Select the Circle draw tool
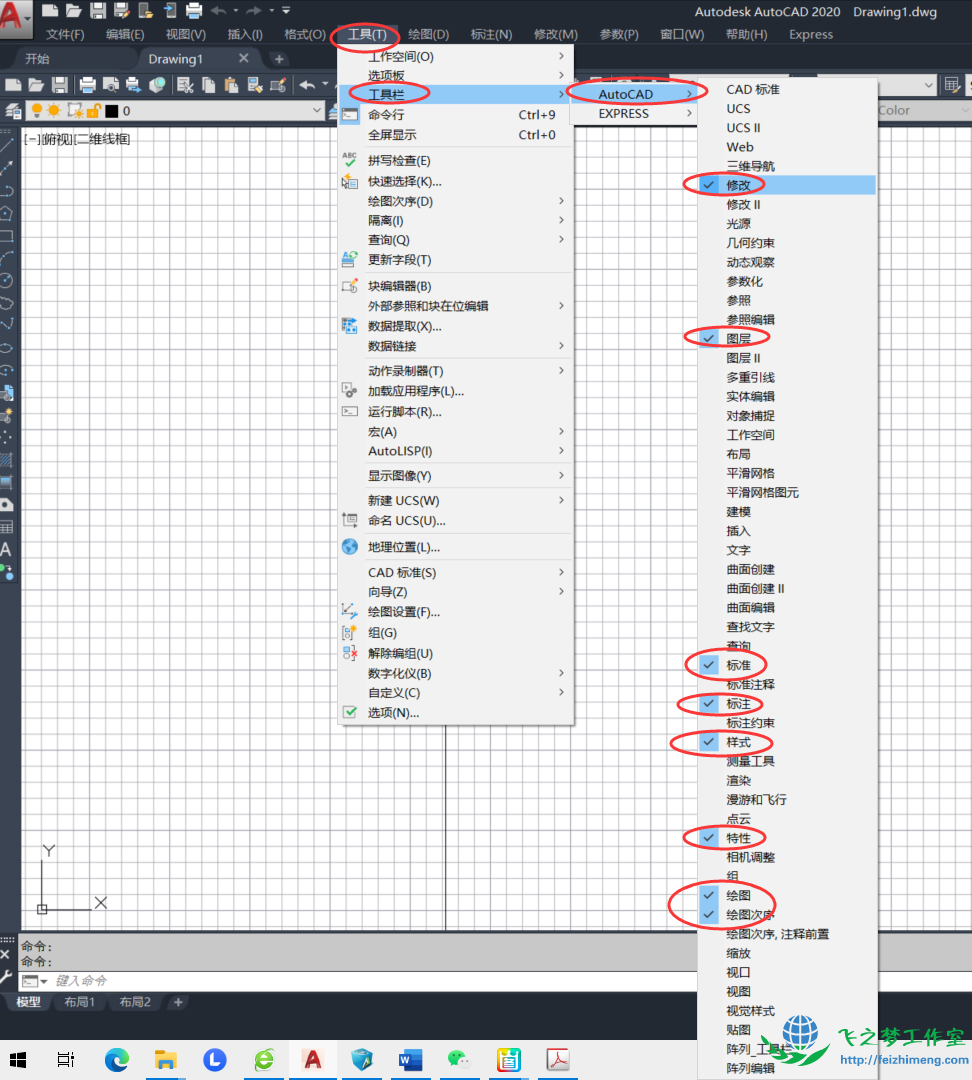Screen dimensions: 972x1080 pos(7,280)
